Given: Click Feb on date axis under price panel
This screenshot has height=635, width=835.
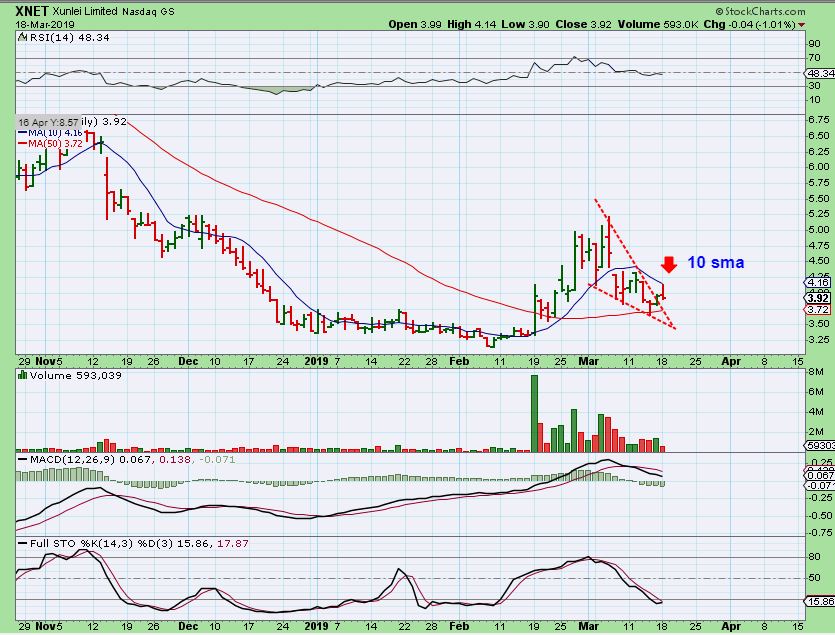Looking at the screenshot, I should click(x=459, y=361).
